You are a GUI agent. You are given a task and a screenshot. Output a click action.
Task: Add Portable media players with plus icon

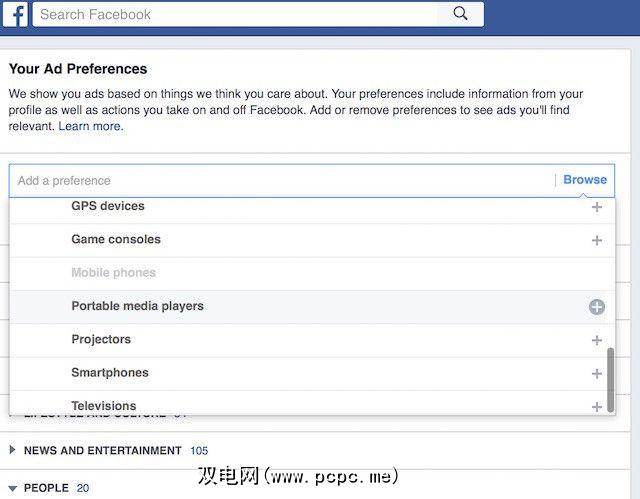click(x=597, y=307)
